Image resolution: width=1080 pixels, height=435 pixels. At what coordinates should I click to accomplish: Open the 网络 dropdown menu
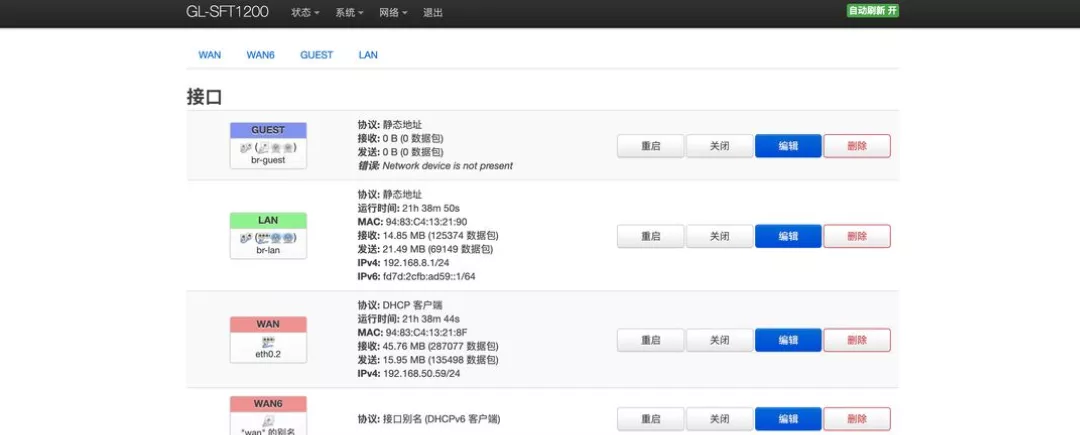pyautogui.click(x=393, y=12)
